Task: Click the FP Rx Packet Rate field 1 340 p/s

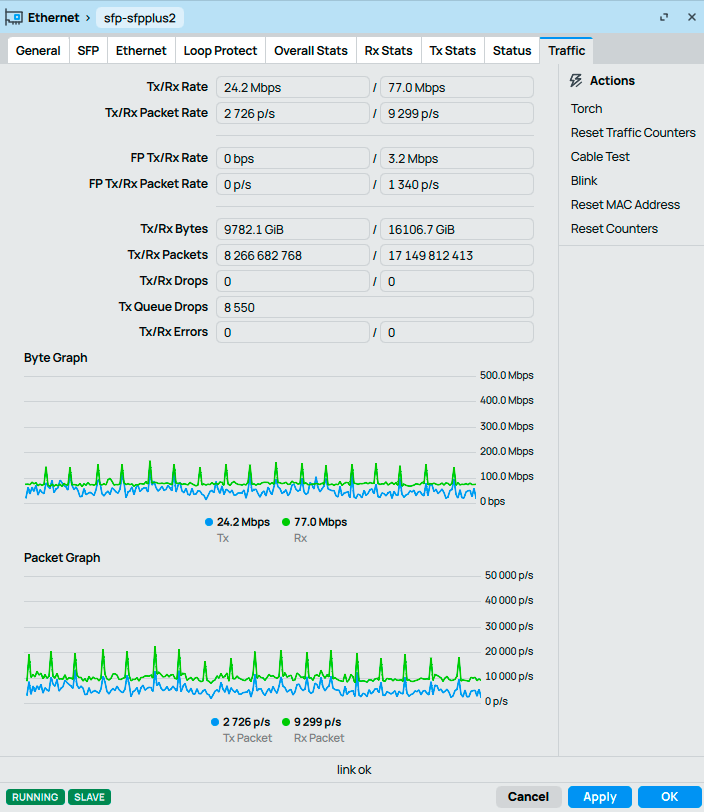Action: point(457,184)
